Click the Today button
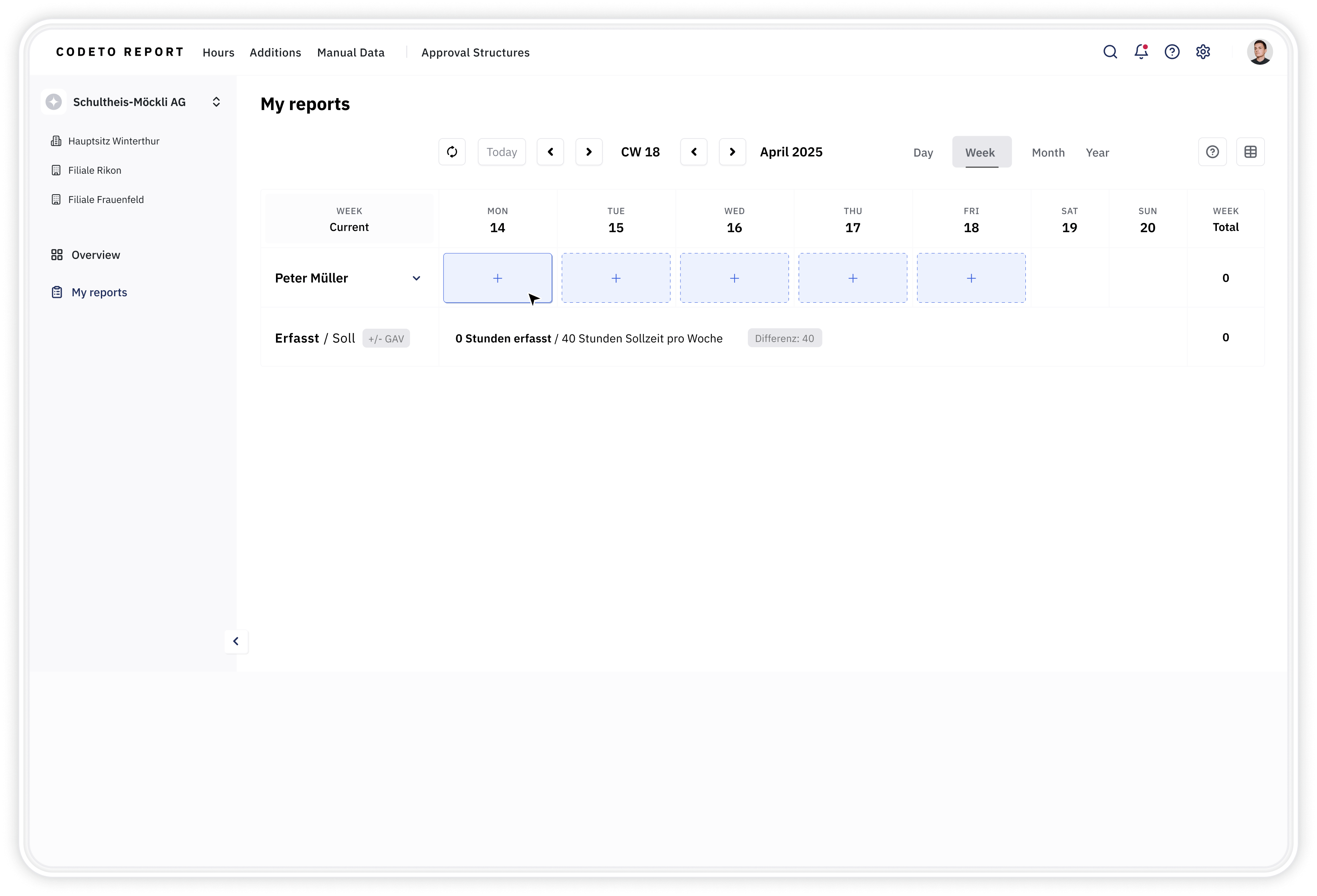Image resolution: width=1317 pixels, height=896 pixels. click(501, 152)
